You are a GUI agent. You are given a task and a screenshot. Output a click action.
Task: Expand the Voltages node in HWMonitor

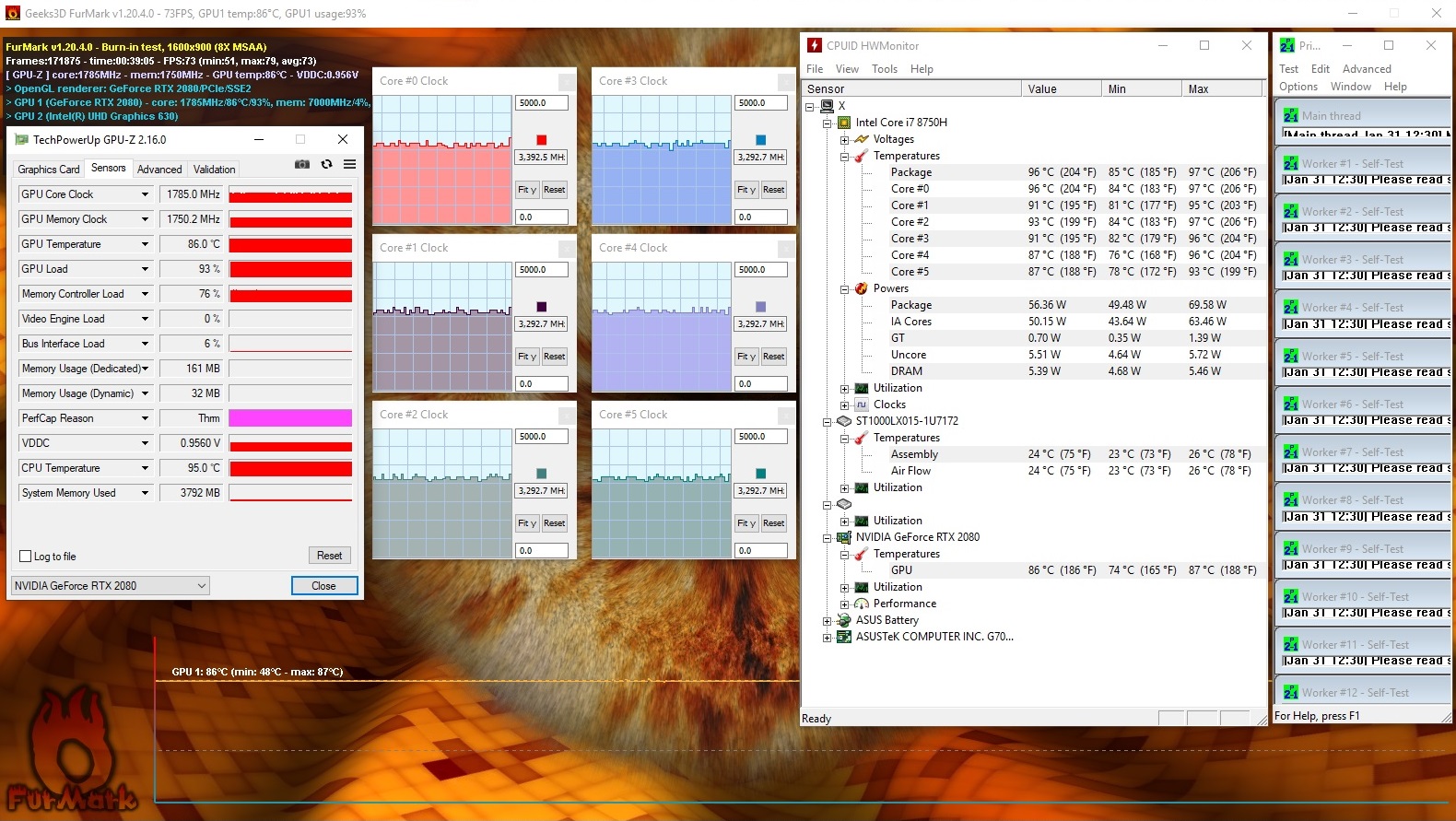844,140
